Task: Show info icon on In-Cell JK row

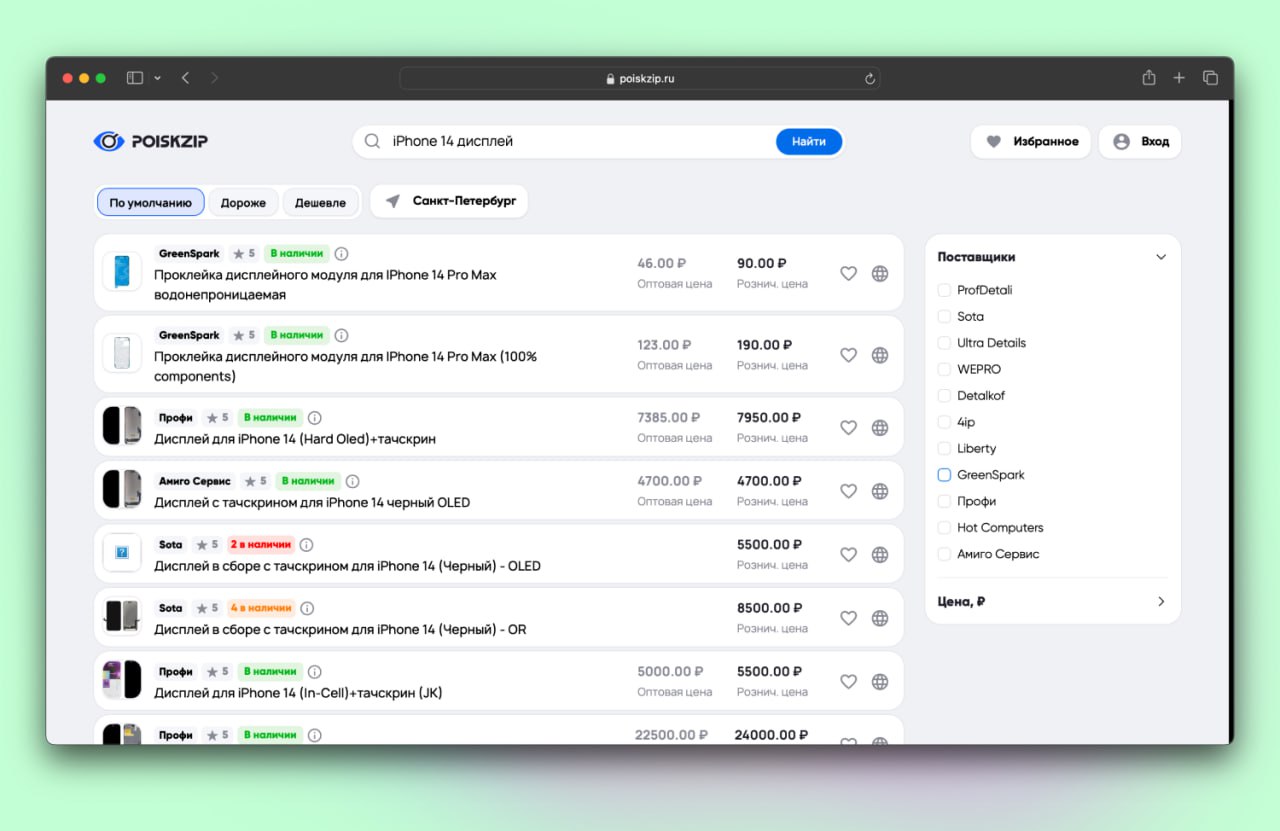Action: coord(314,672)
